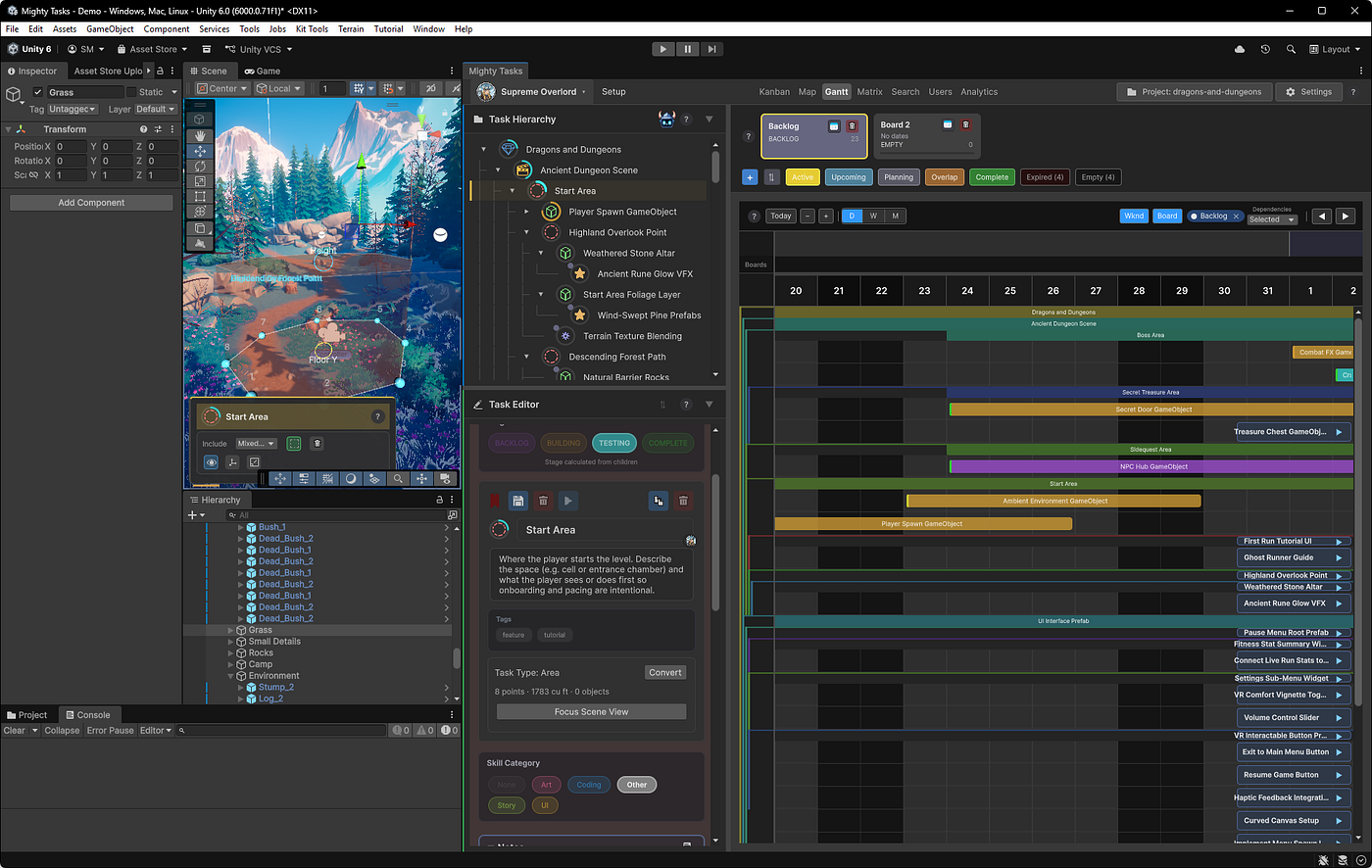Navigate Gantt to previous period arrow
Image resolution: width=1372 pixels, height=868 pixels.
pos(1321,217)
